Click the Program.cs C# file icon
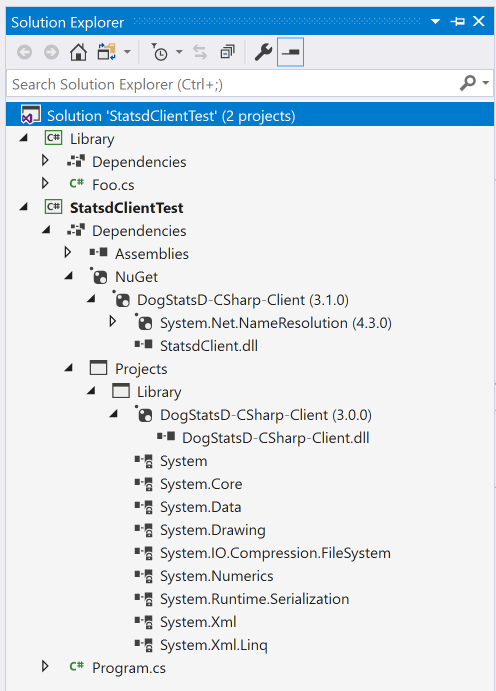496x691 pixels. pos(76,666)
